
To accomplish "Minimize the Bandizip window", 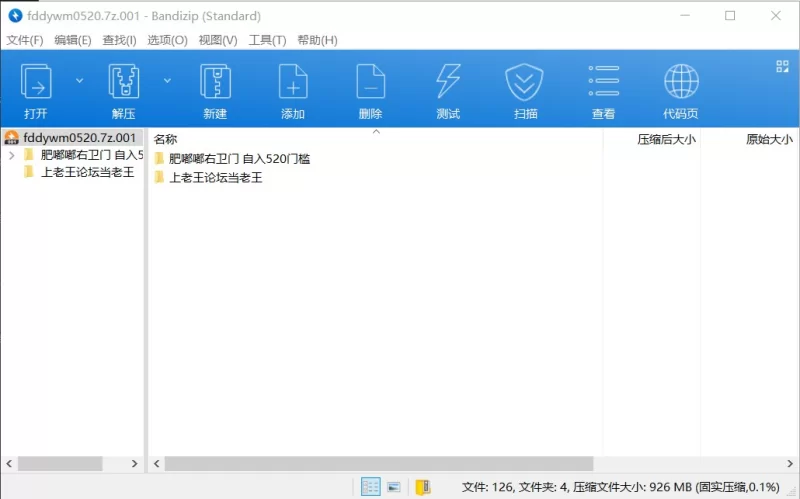I will (x=685, y=16).
